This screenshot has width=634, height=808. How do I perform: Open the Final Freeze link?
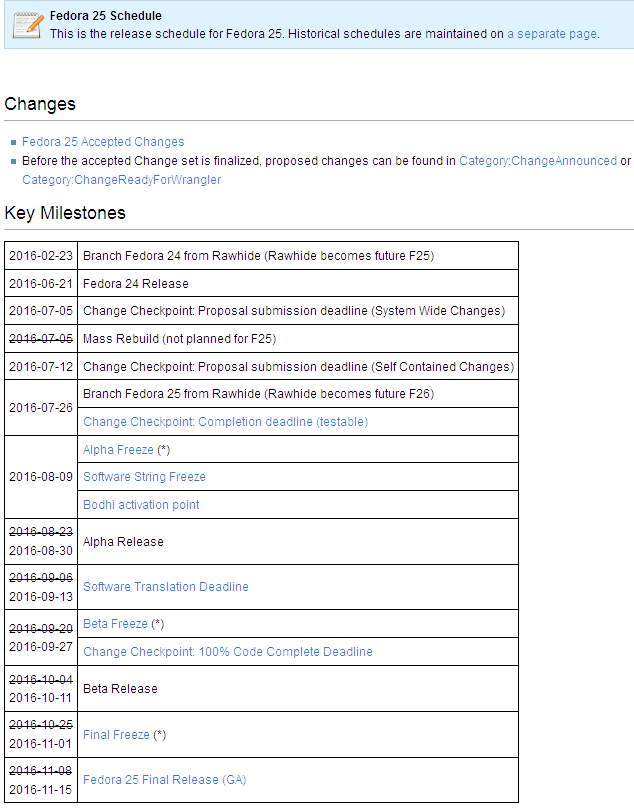click(x=116, y=735)
